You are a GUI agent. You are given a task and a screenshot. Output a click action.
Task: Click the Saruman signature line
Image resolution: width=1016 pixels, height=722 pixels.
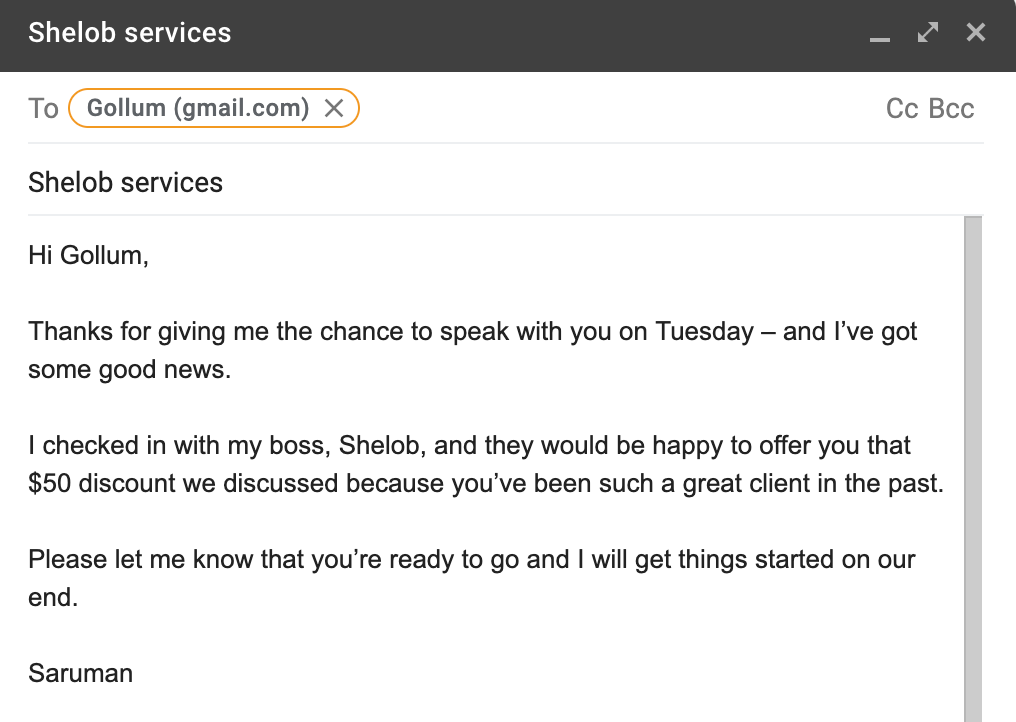80,673
